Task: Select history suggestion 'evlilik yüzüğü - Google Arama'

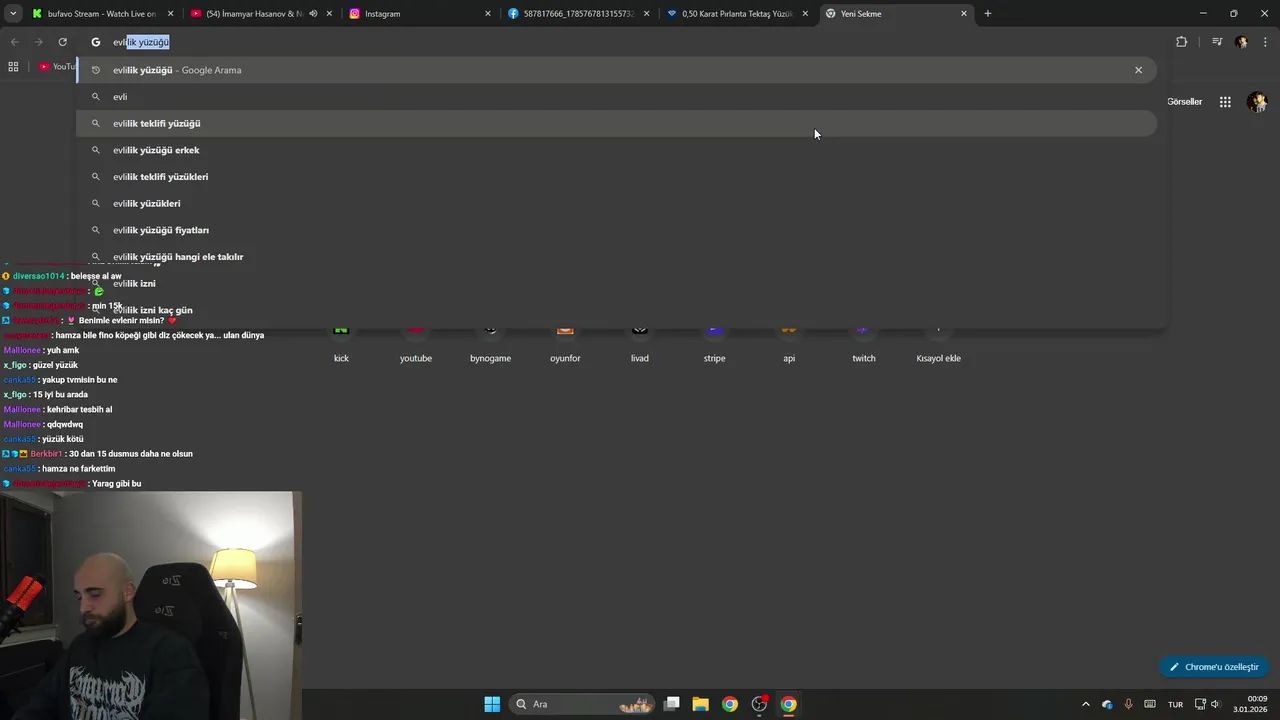Action: coord(617,70)
